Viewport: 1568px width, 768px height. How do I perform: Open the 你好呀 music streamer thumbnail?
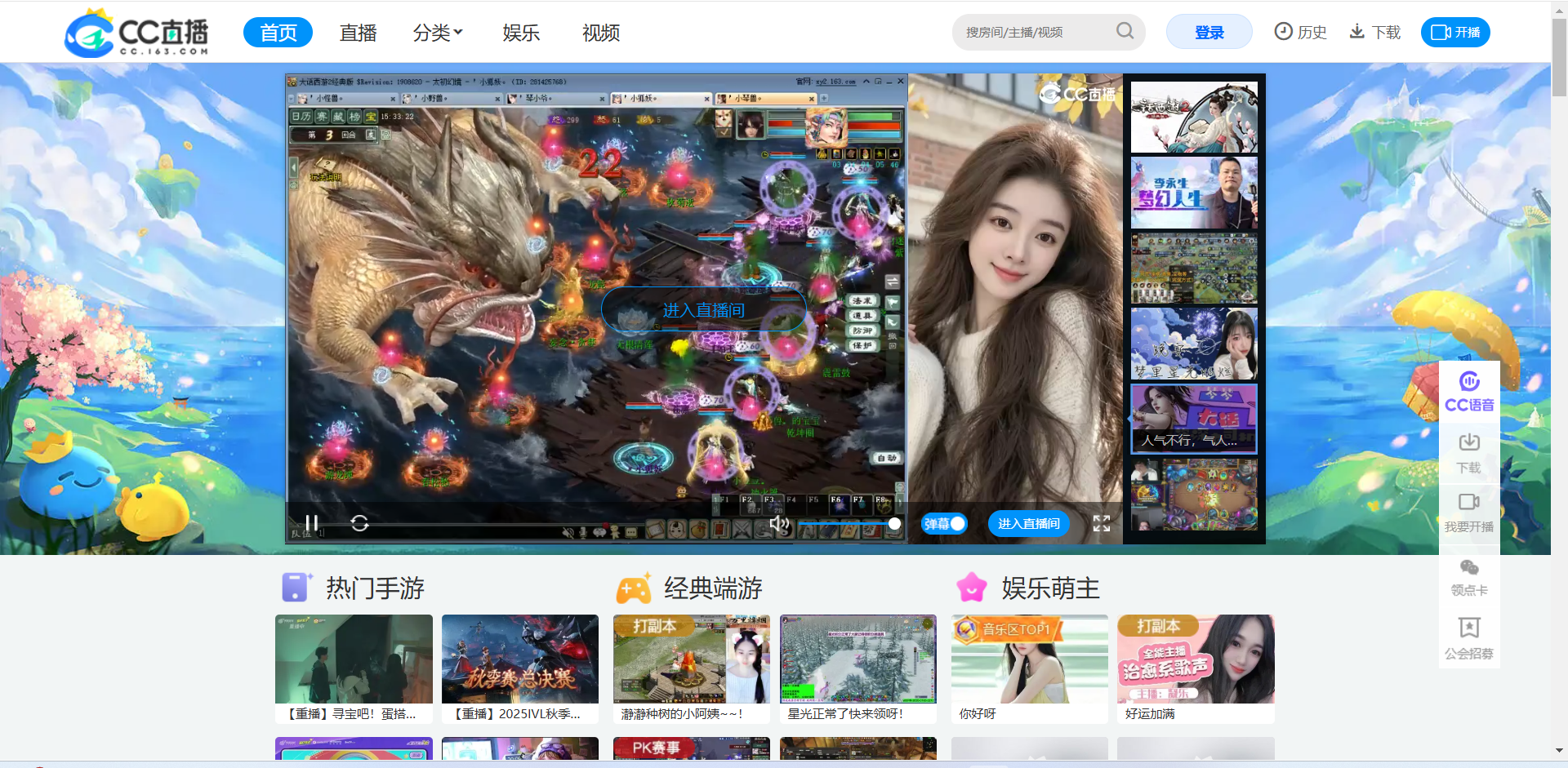coord(1028,659)
